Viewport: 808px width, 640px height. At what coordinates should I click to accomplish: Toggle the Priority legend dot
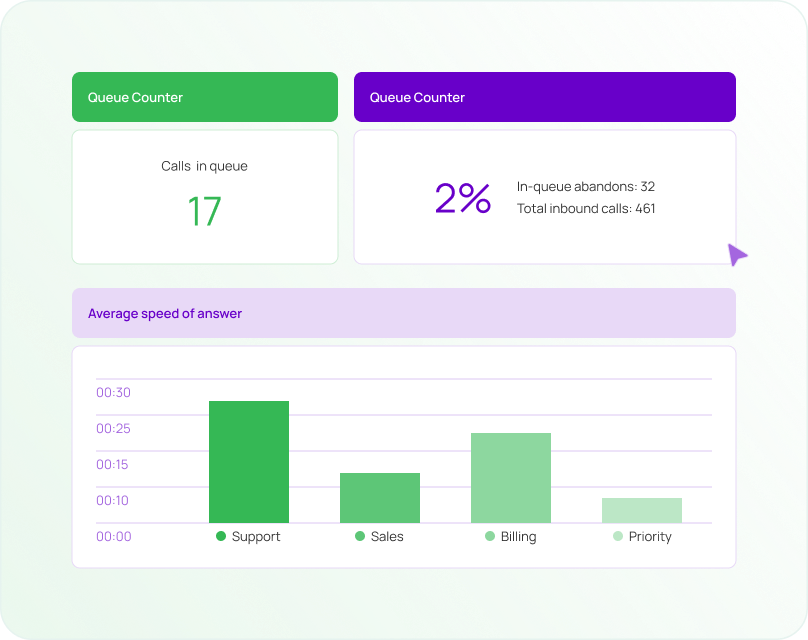(618, 536)
